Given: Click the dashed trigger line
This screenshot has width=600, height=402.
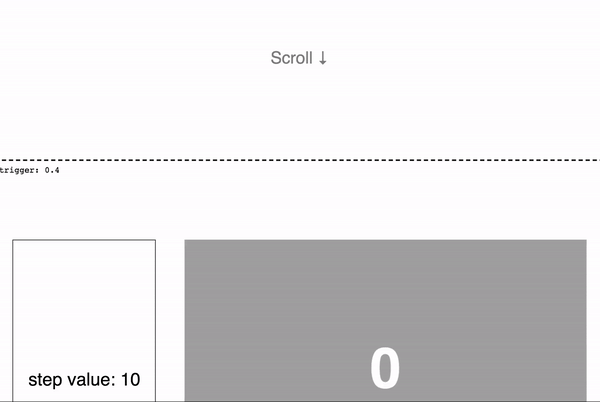Looking at the screenshot, I should 300,160.
